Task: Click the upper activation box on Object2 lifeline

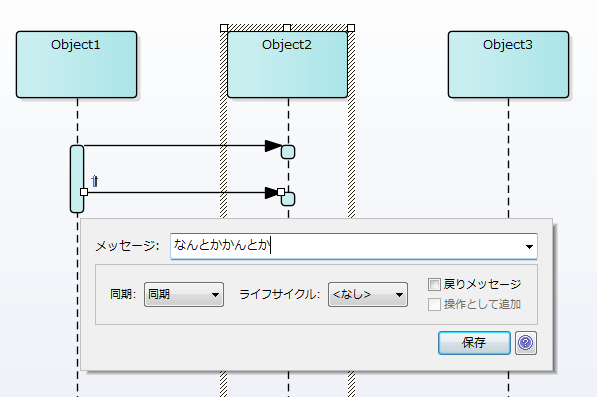Action: (x=288, y=152)
